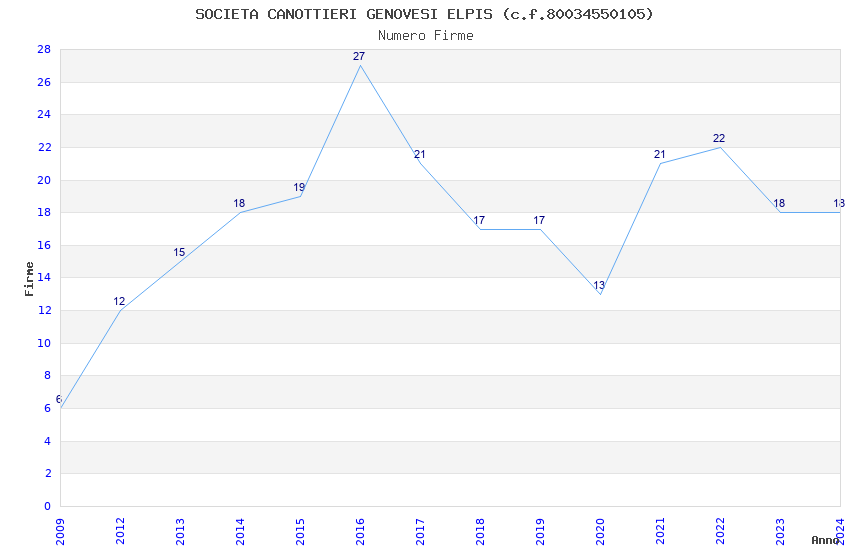Click the y-axis tick label 2
The width and height of the screenshot is (850, 550).
[x=48, y=474]
